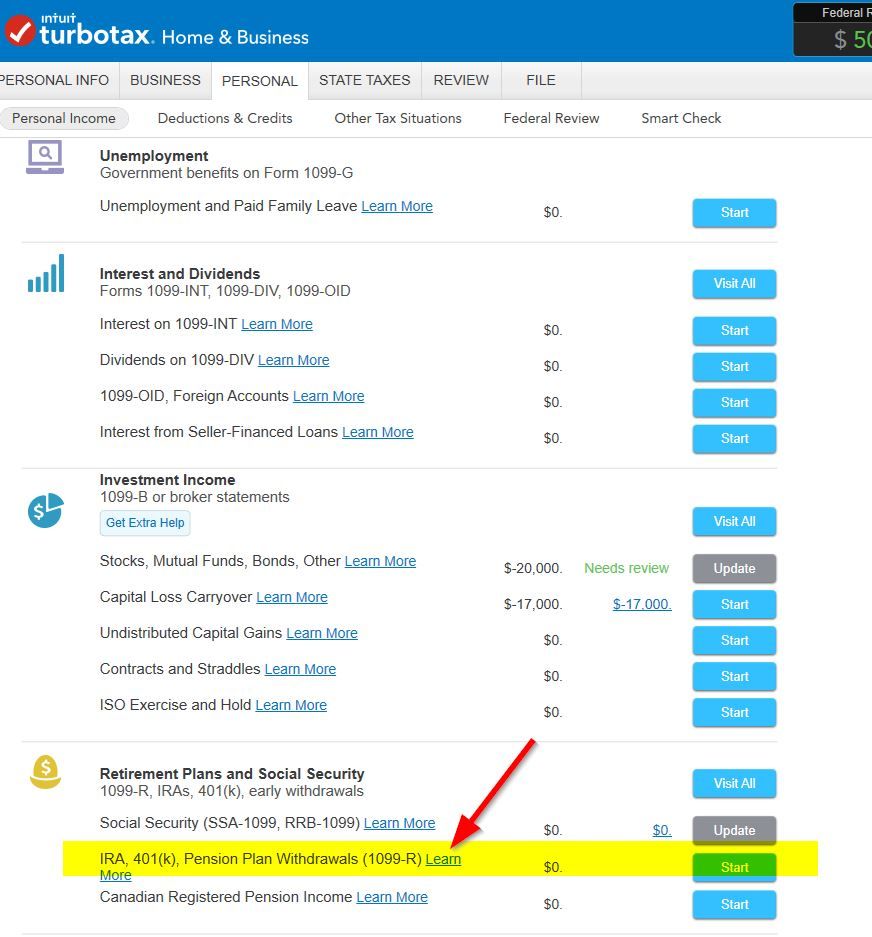872x937 pixels.
Task: Update the Social Security entry
Action: point(734,830)
